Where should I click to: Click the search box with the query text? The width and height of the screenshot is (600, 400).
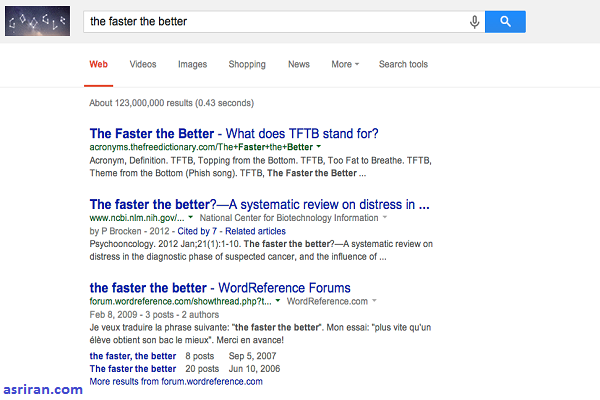(x=270, y=21)
